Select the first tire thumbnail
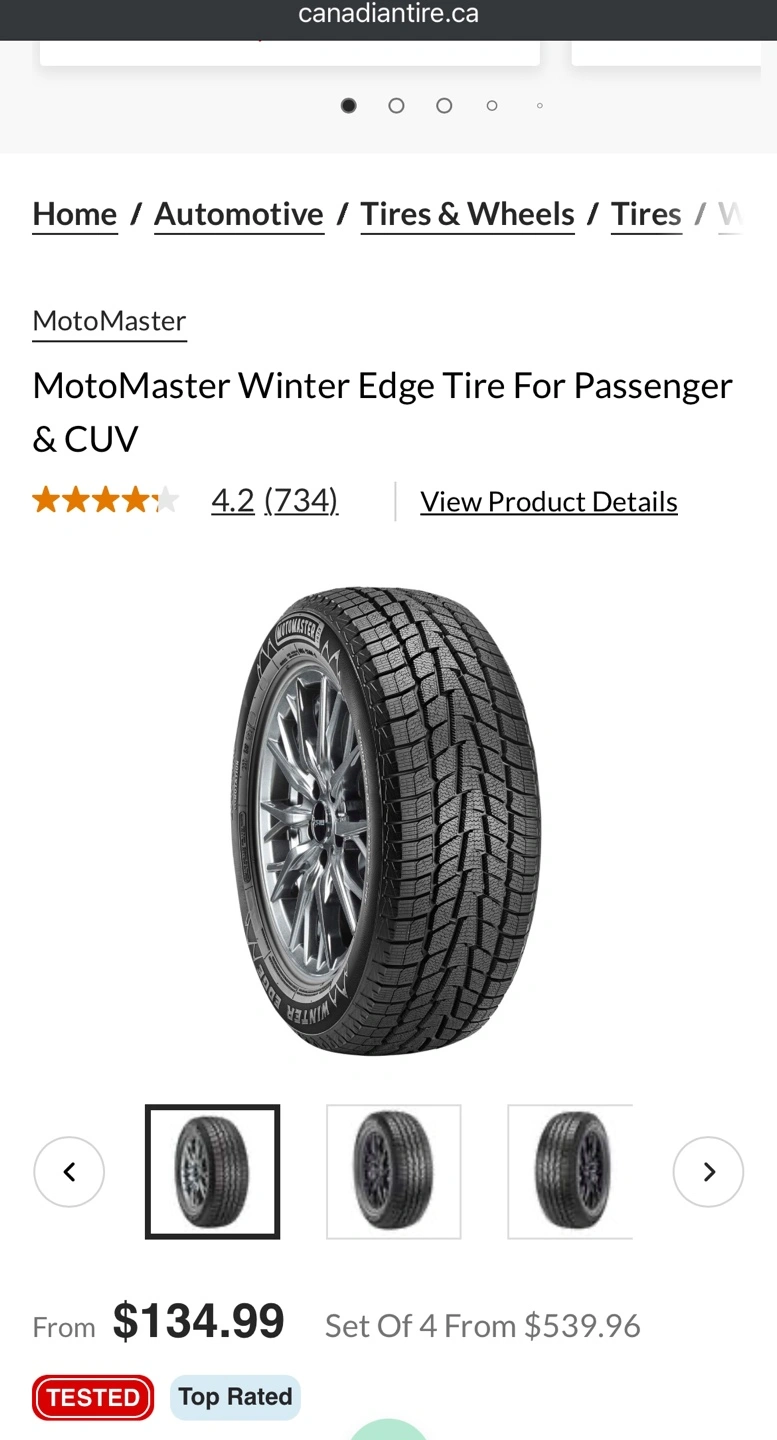777x1440 pixels. coord(212,1172)
